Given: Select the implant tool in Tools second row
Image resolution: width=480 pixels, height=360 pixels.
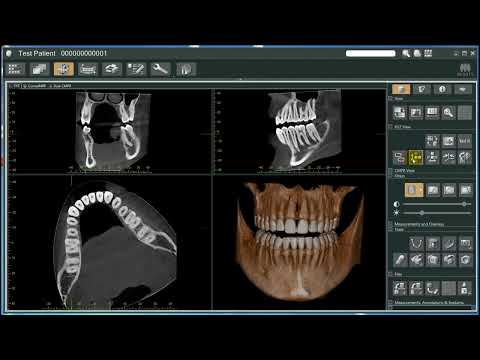Looking at the screenshot, I should pyautogui.click(x=400, y=260).
